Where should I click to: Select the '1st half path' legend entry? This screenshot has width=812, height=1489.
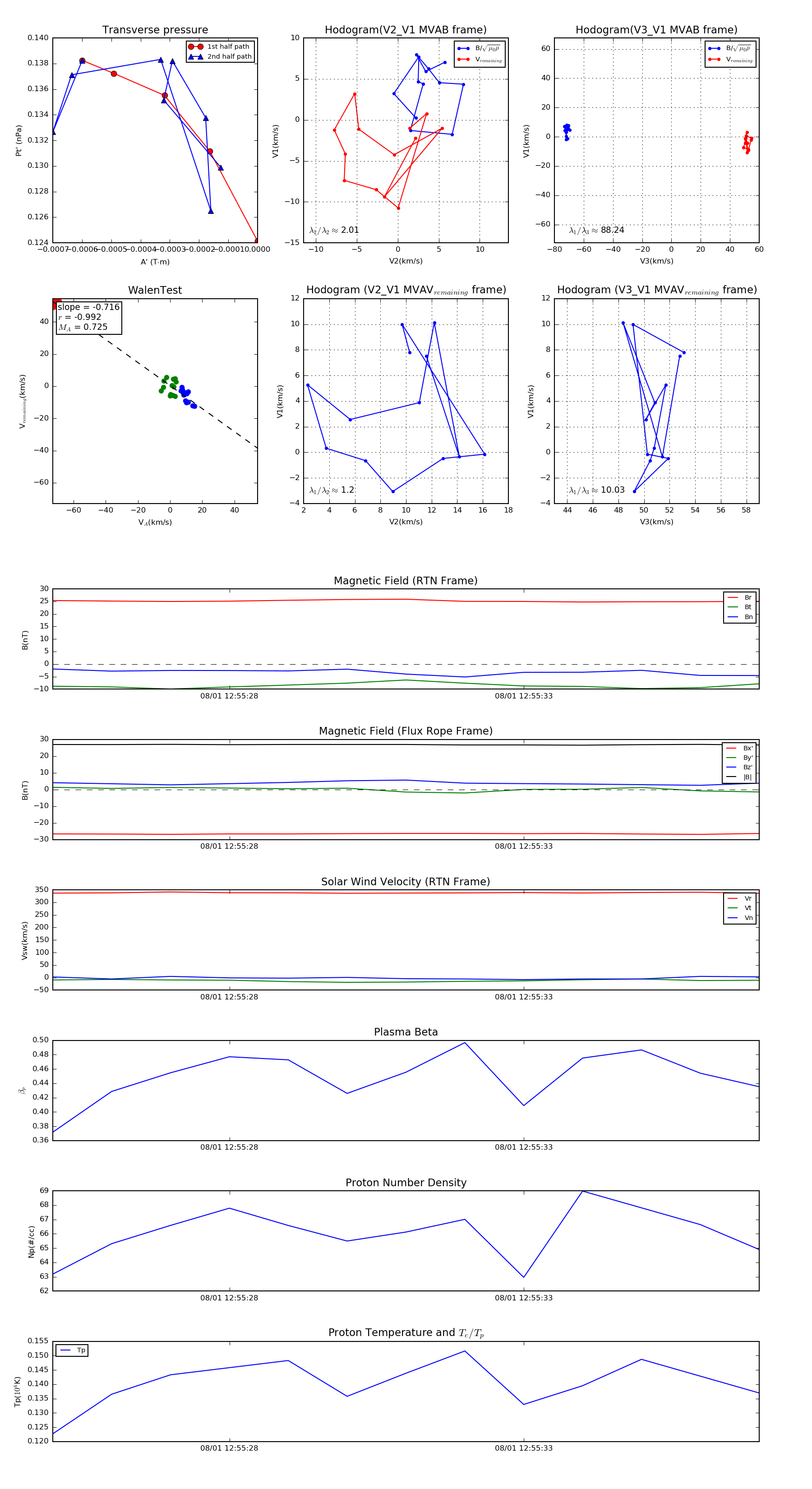(x=220, y=47)
